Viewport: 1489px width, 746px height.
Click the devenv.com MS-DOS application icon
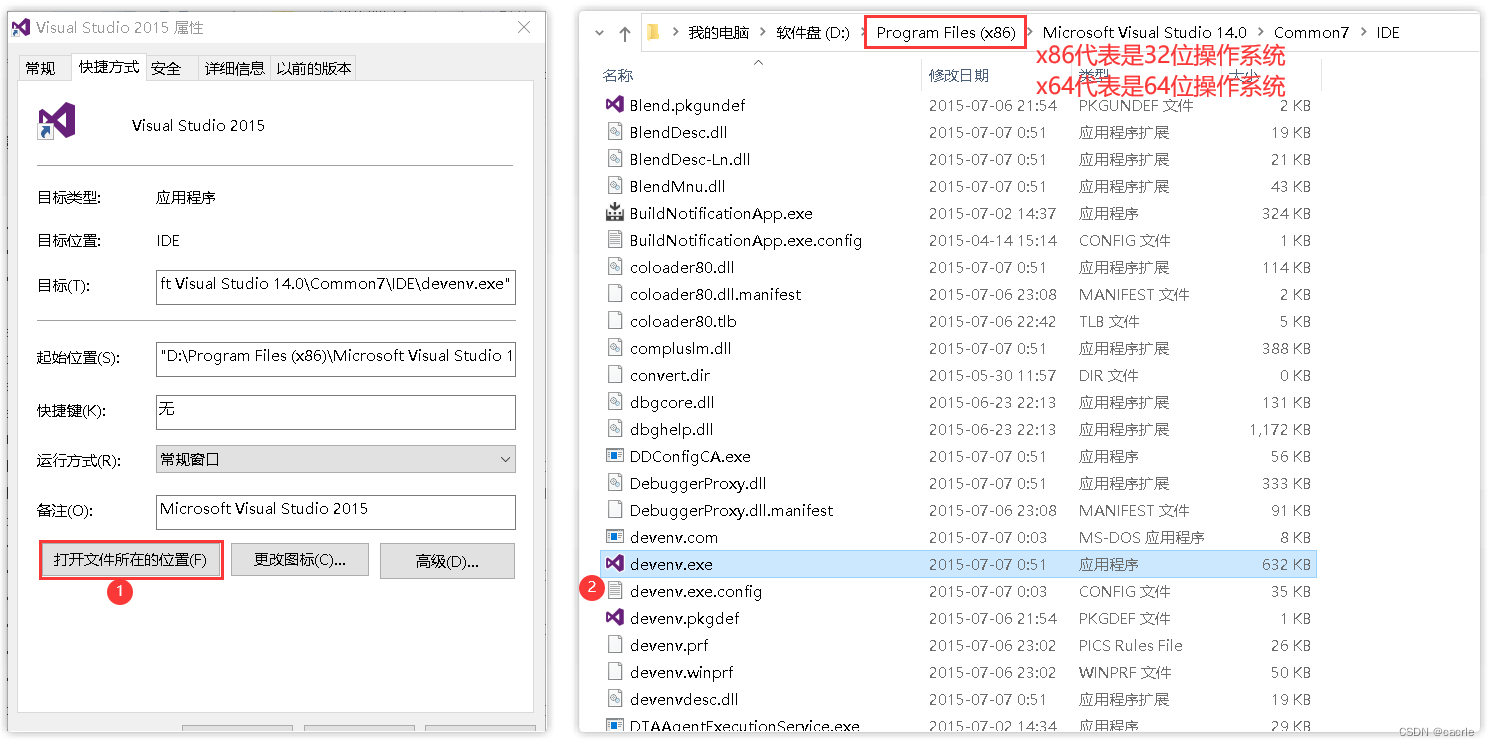pyautogui.click(x=614, y=537)
